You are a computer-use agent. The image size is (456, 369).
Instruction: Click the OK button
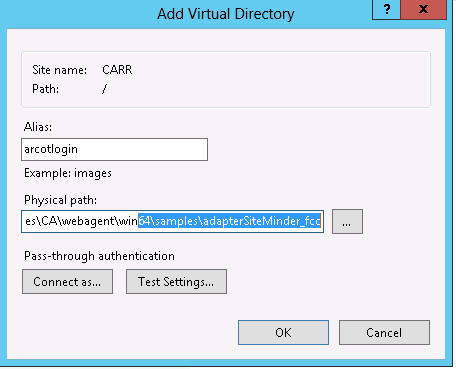pyautogui.click(x=283, y=332)
